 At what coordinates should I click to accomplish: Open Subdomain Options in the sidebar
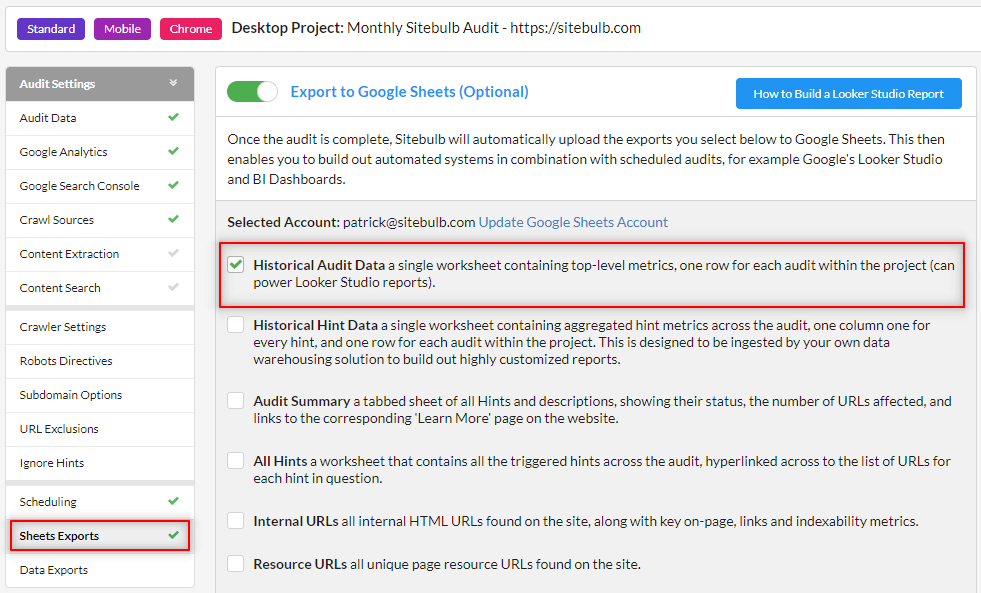pos(100,395)
